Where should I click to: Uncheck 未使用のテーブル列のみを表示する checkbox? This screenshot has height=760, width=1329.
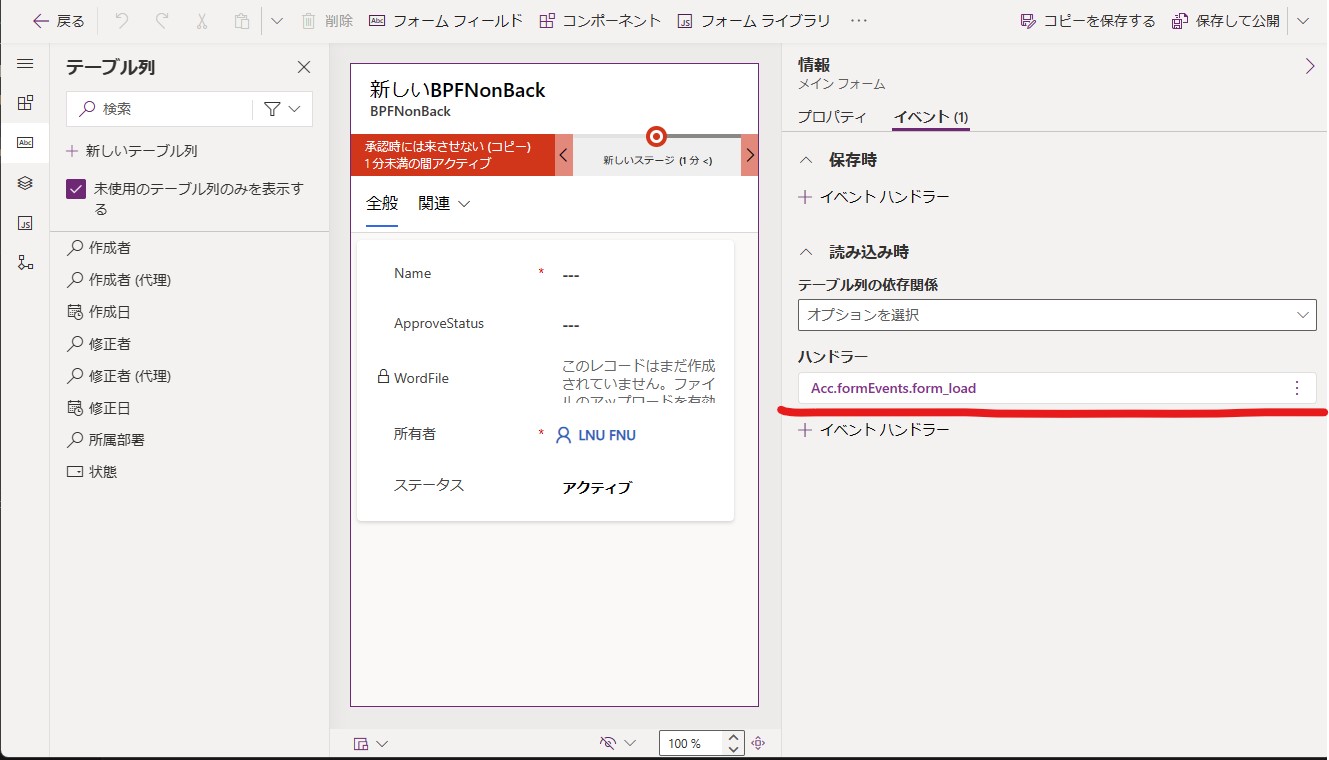tap(75, 189)
